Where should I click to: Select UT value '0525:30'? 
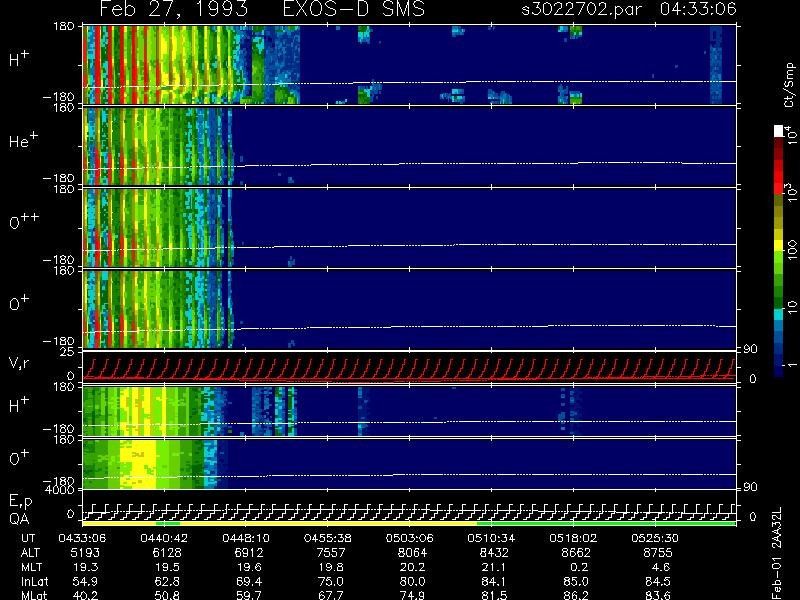[x=655, y=538]
